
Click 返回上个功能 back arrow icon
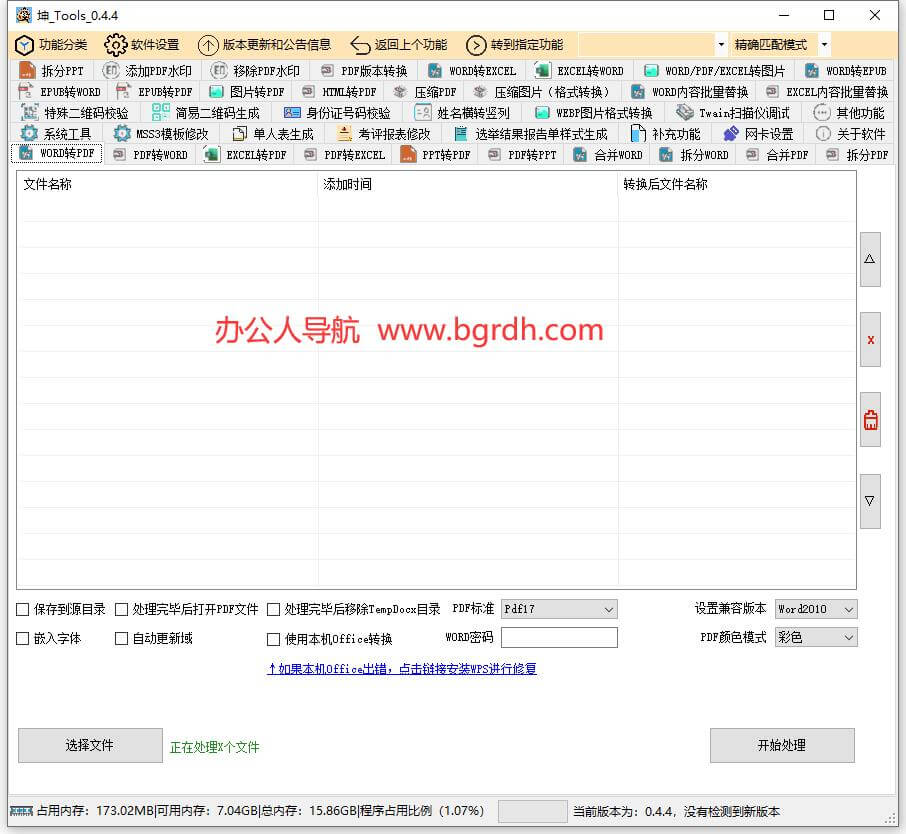click(x=360, y=45)
